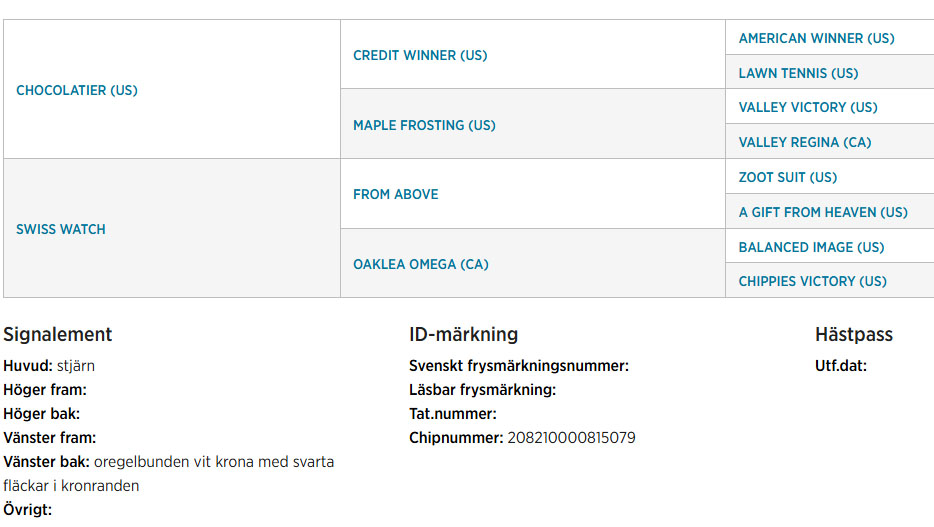Image resolution: width=934 pixels, height=527 pixels.
Task: Click the chip number 208210000815079
Action: tap(571, 438)
